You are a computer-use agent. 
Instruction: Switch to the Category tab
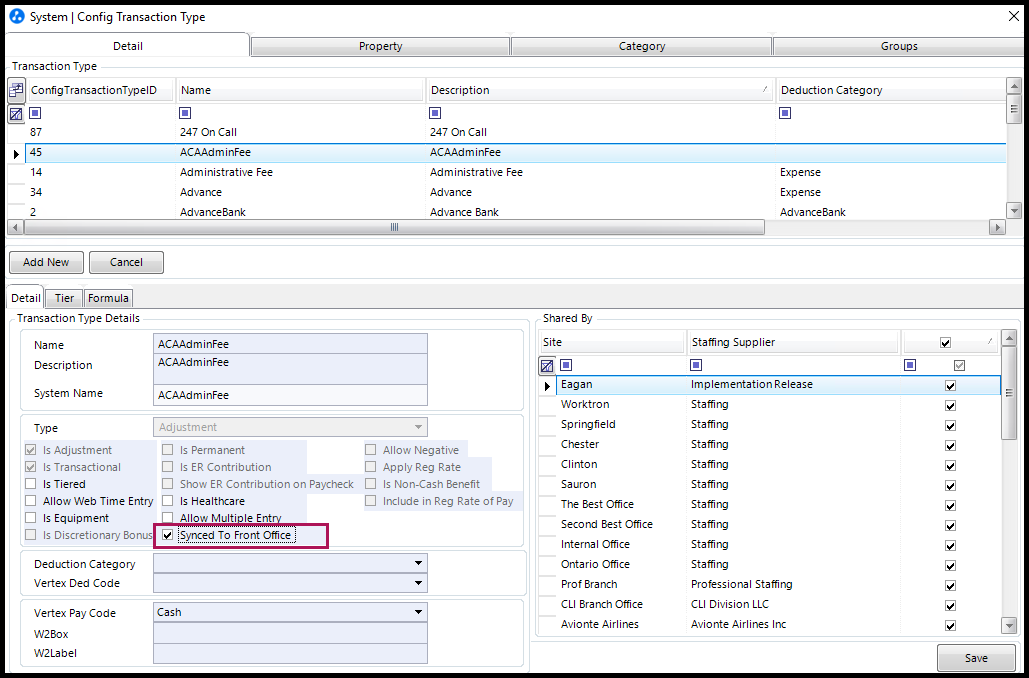coord(642,47)
